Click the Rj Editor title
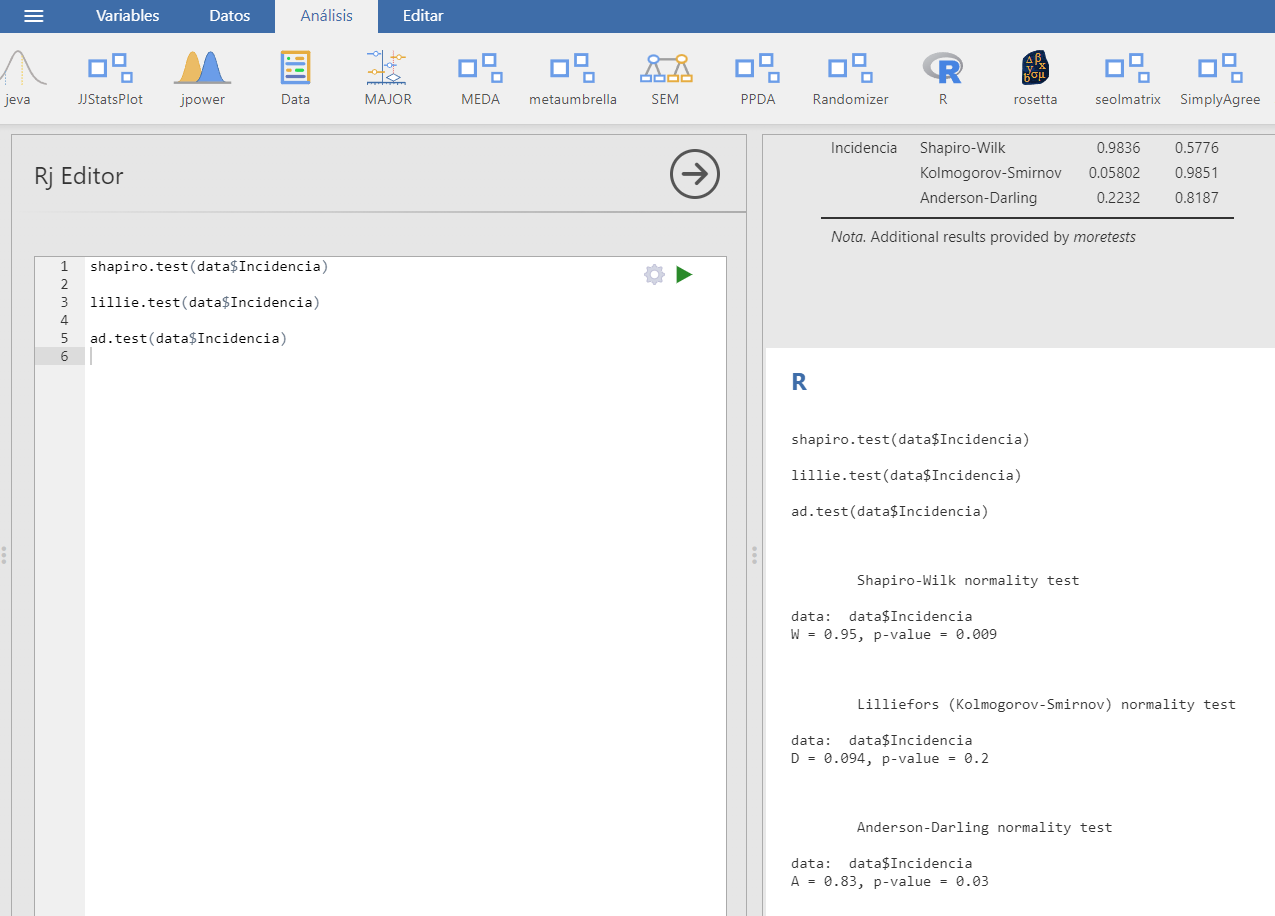 (x=79, y=176)
